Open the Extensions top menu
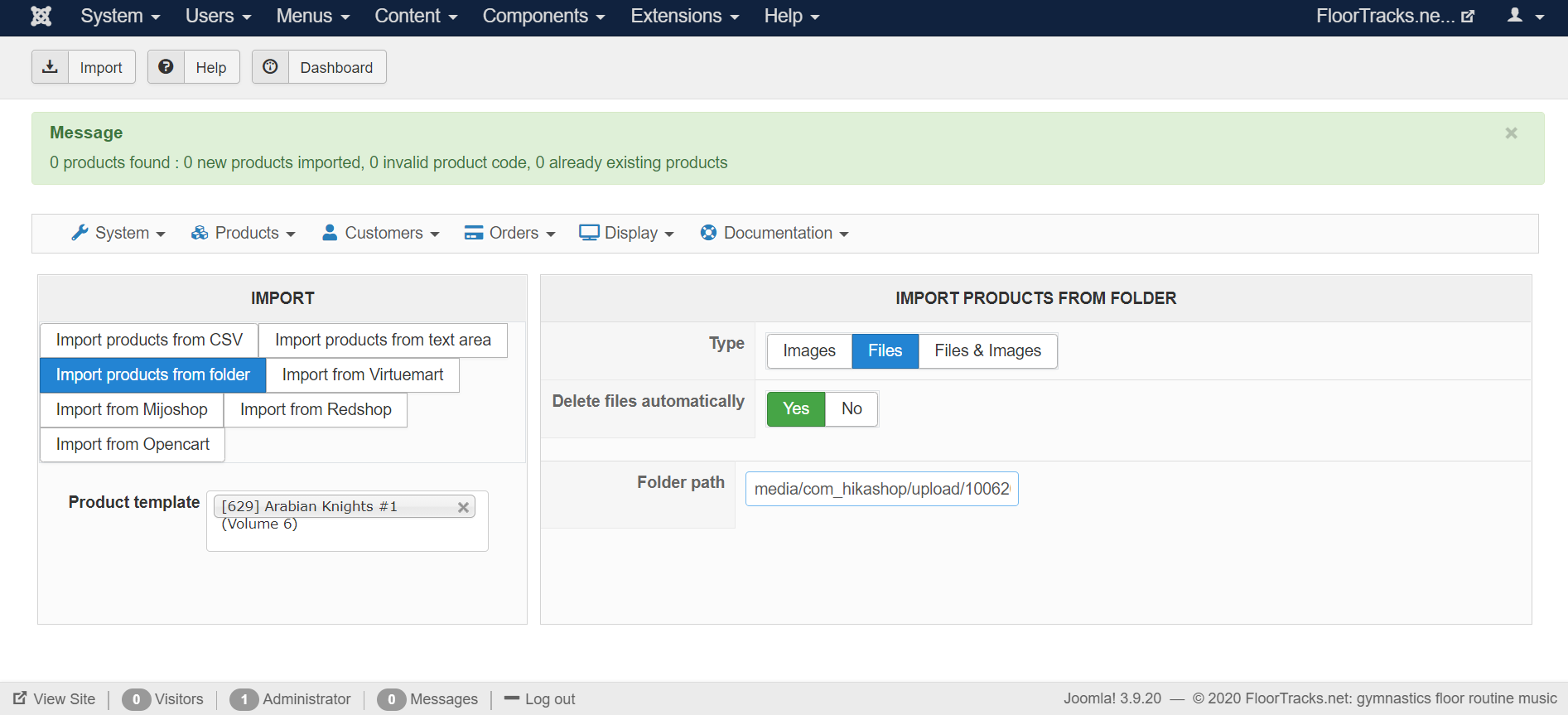The image size is (1568, 715). pos(684,16)
